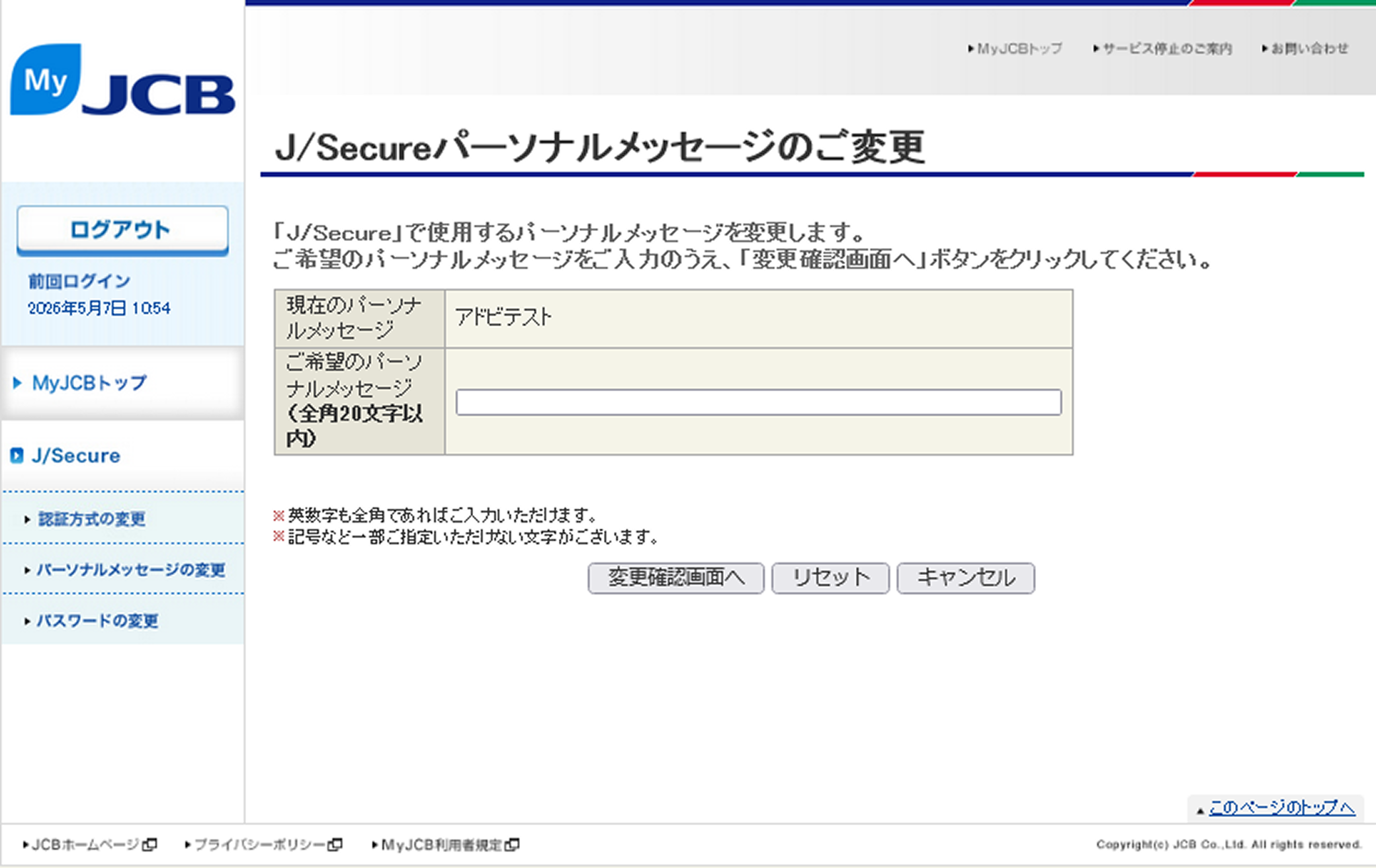The image size is (1376, 868).
Task: Click the external-window icon beside MyJCB利用者規定
Action: coord(512,845)
